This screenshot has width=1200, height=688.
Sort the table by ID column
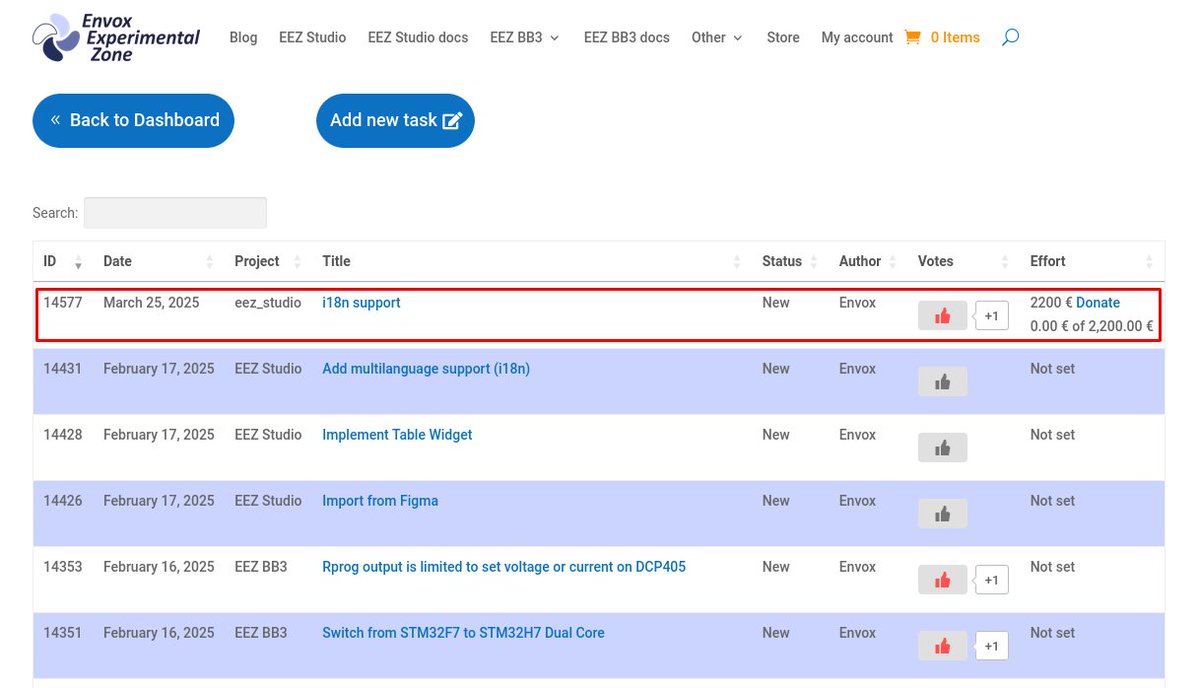[63, 261]
